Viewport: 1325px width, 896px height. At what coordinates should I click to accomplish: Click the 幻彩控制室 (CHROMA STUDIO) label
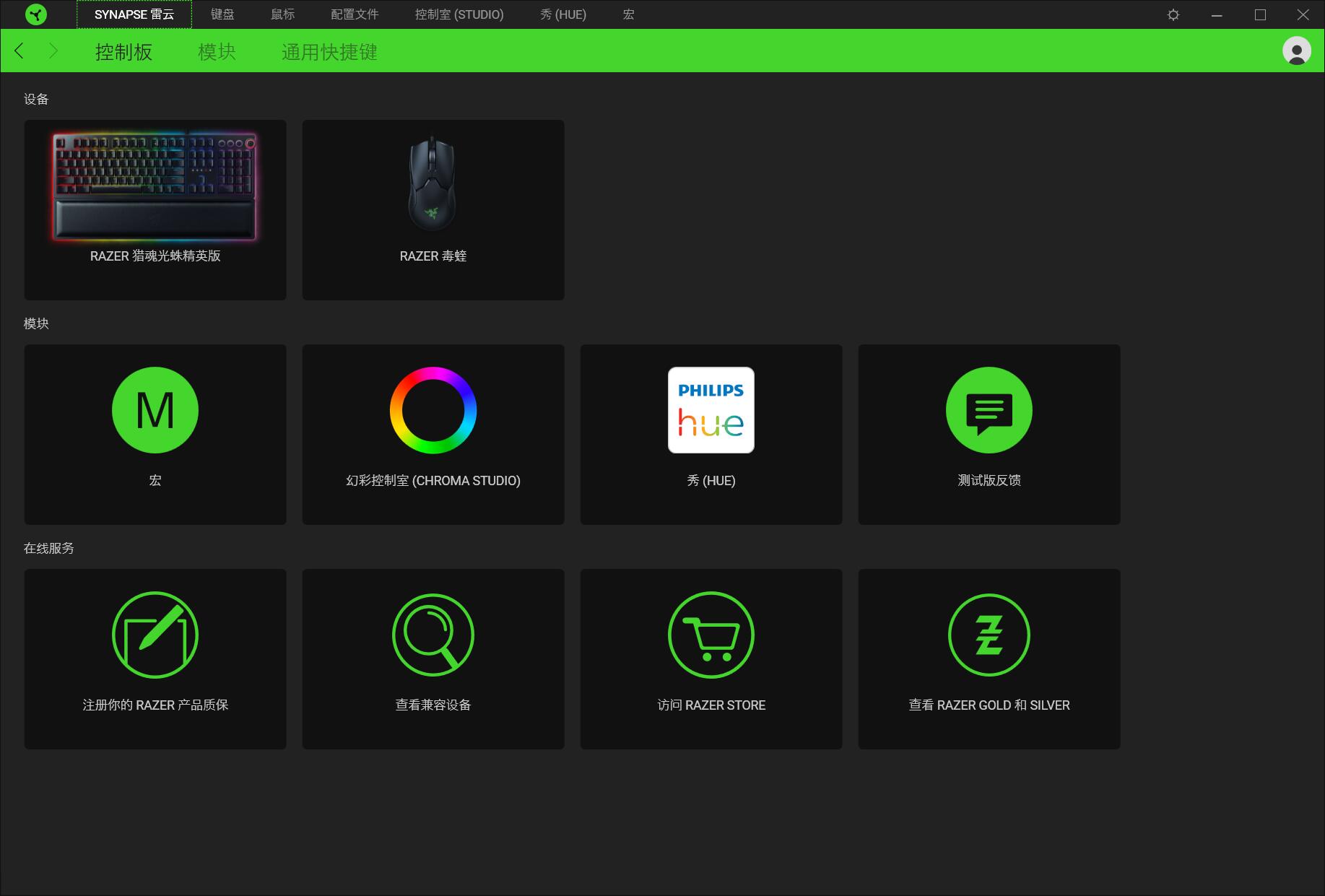pos(433,480)
